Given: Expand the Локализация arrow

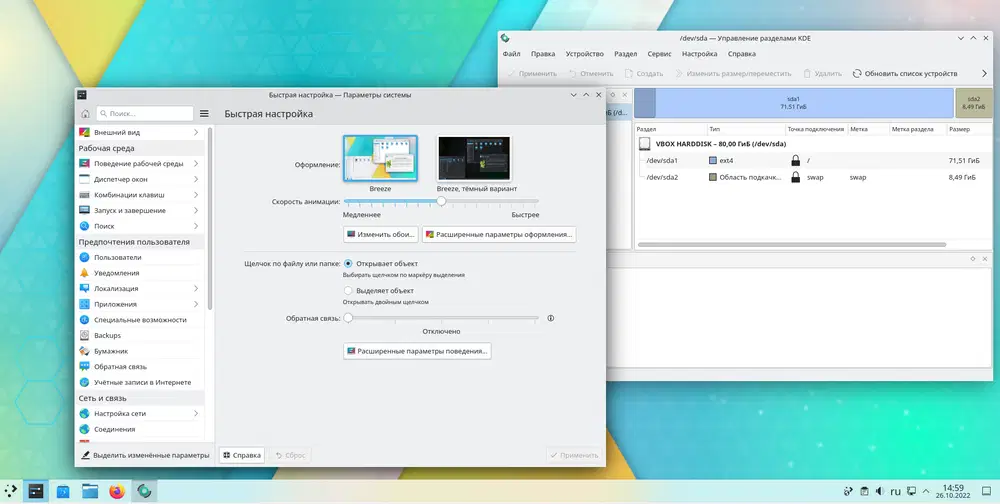Looking at the screenshot, I should click(196, 288).
